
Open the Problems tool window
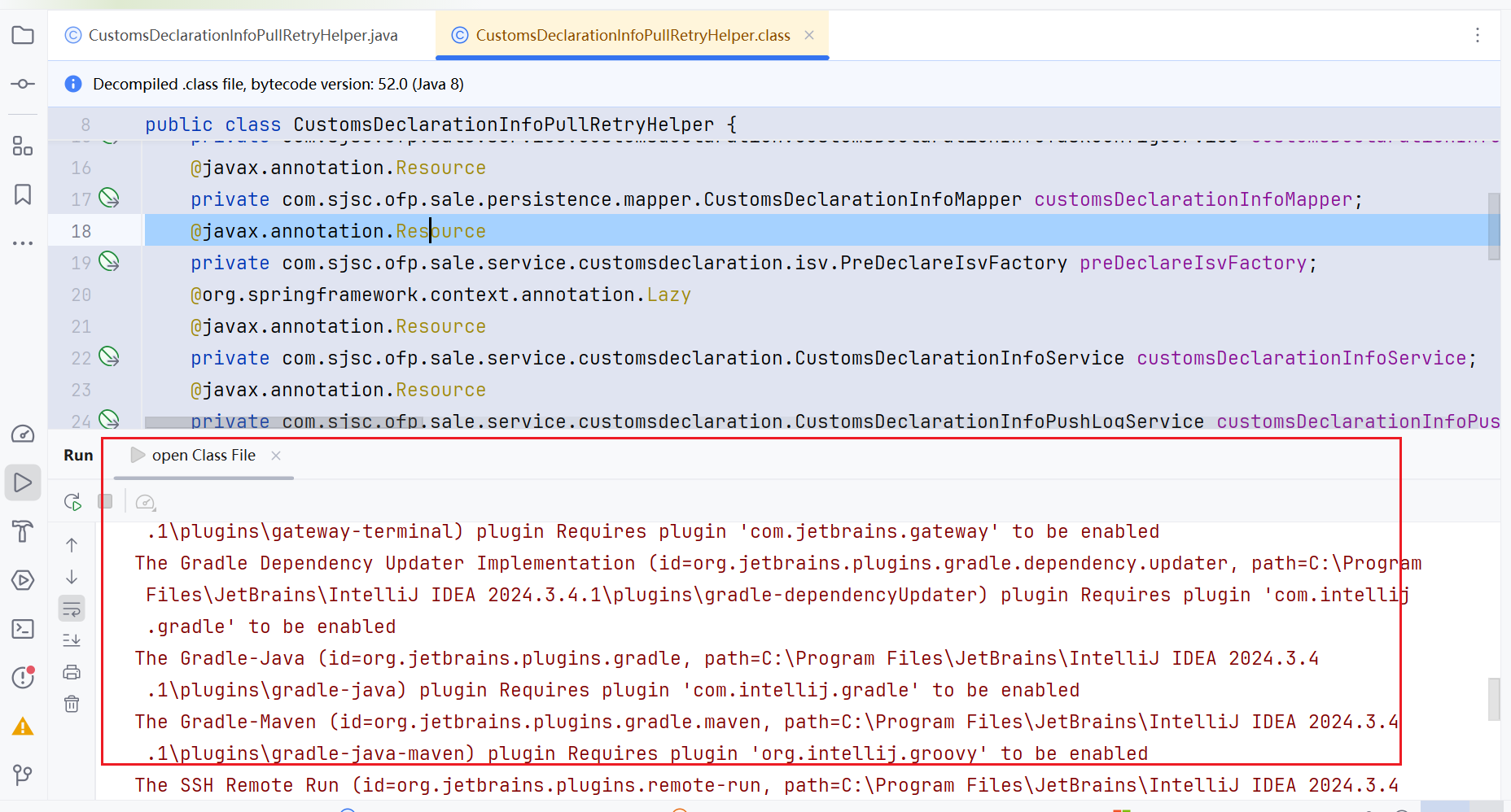(x=23, y=677)
